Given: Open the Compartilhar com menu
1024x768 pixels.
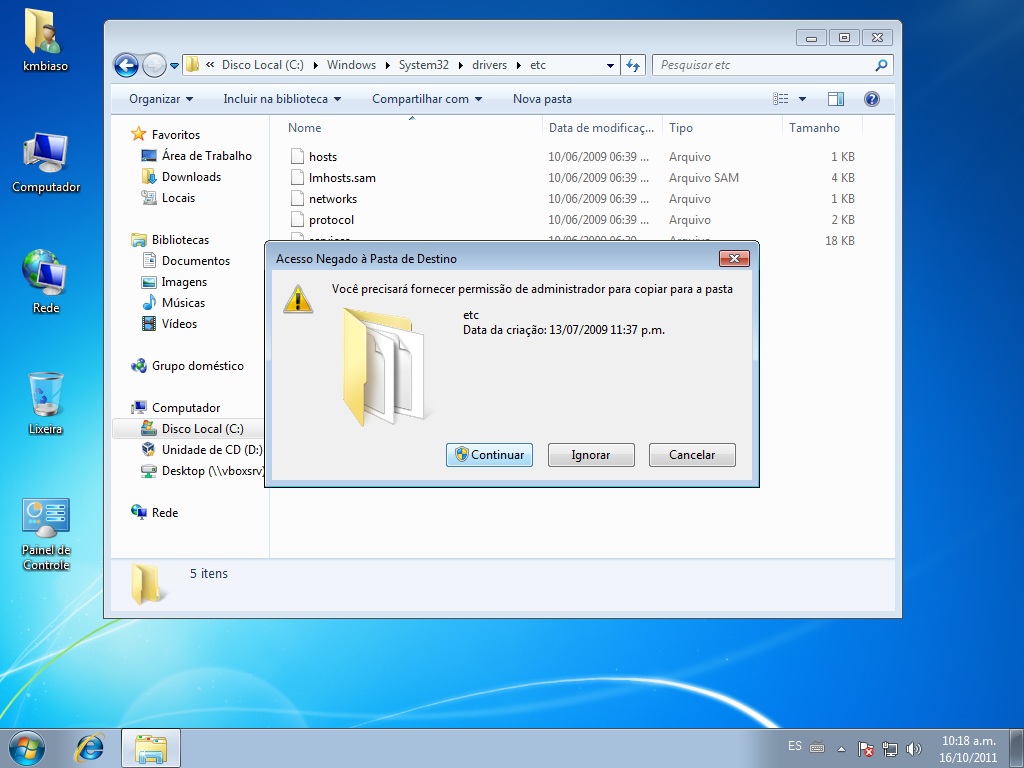Looking at the screenshot, I should (x=427, y=99).
